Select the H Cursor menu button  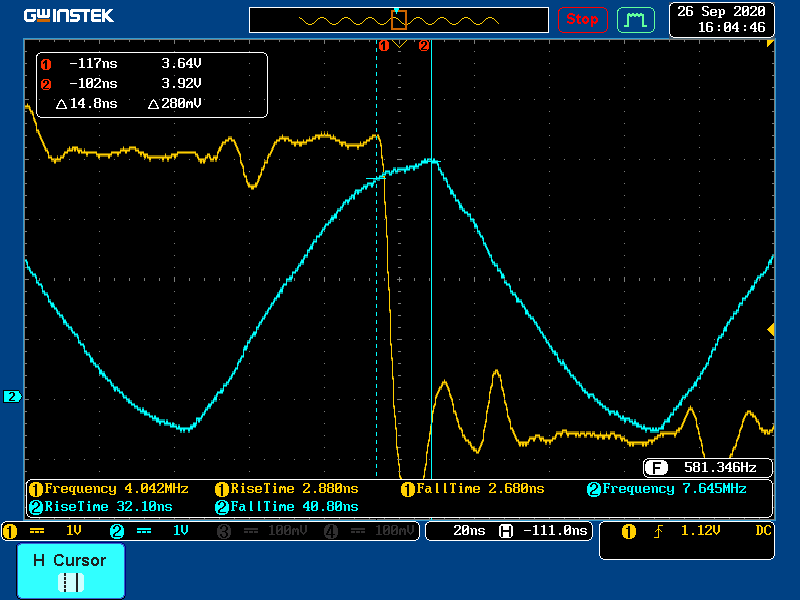[x=70, y=571]
